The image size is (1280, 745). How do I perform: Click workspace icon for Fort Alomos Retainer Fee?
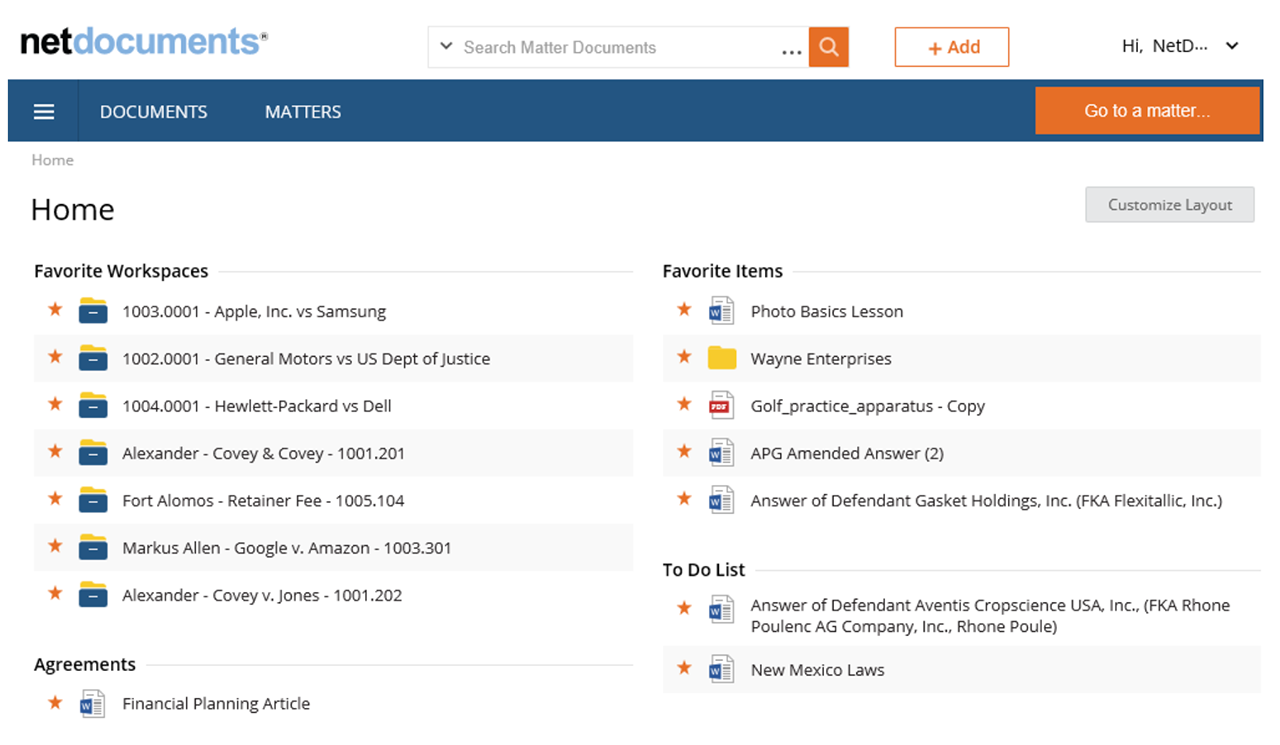(x=93, y=499)
